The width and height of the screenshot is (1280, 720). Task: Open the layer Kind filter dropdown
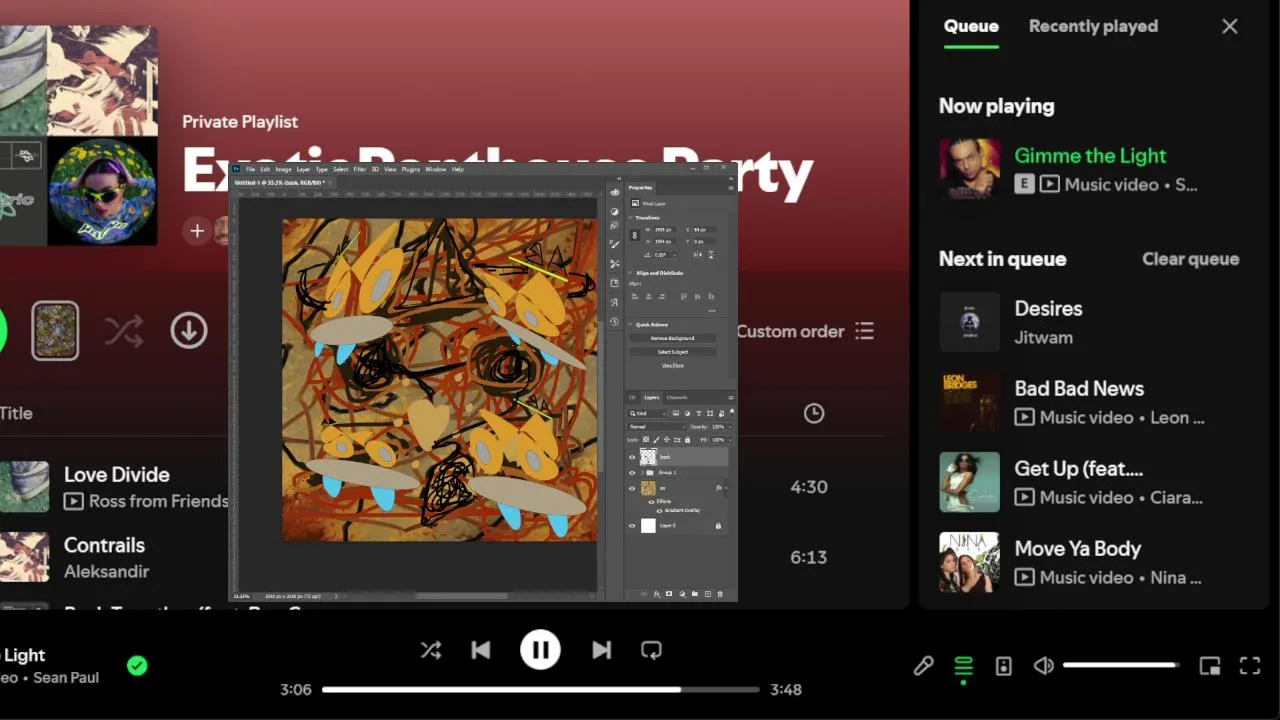coord(647,413)
